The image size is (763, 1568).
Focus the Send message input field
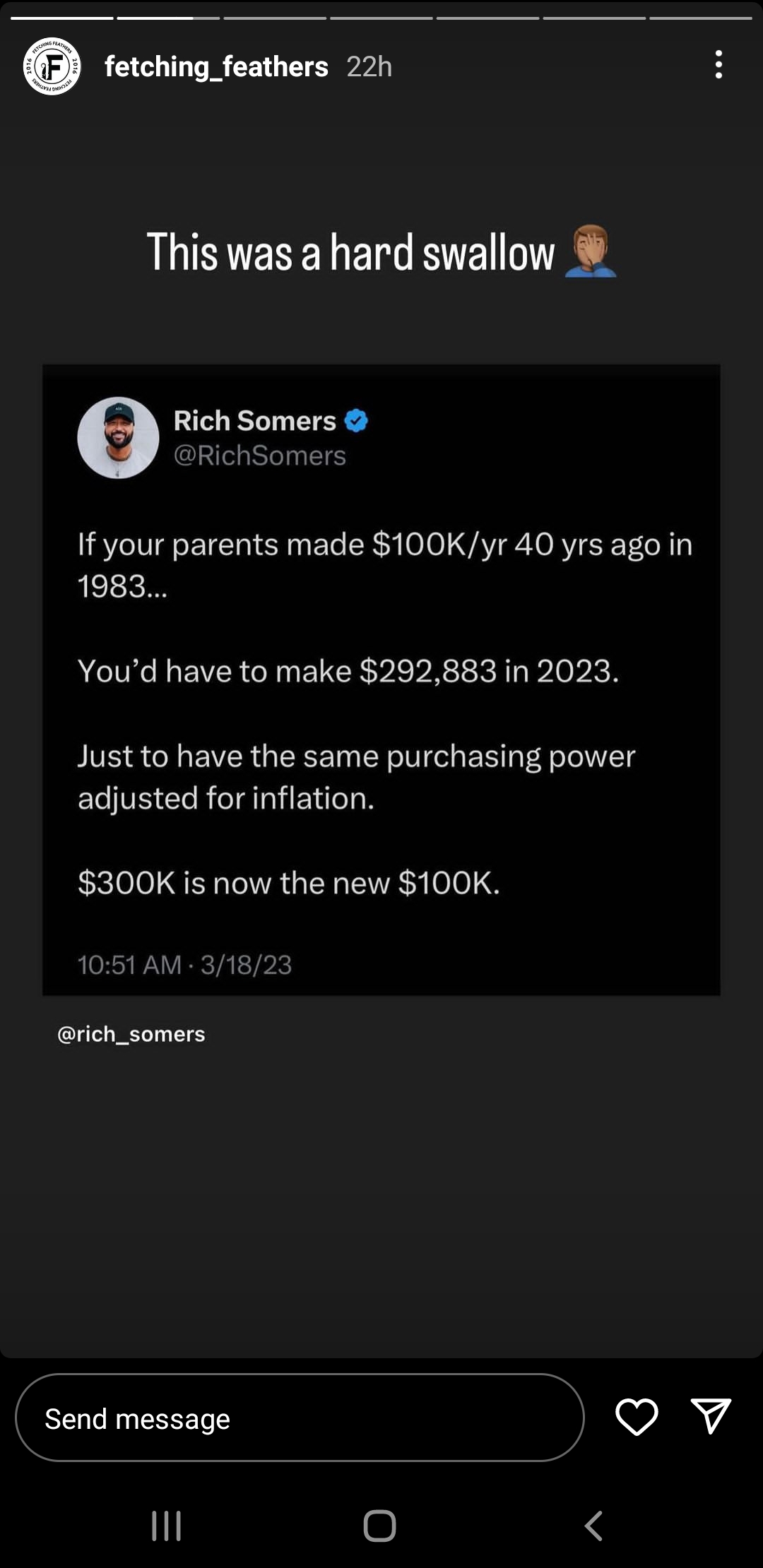coord(300,1418)
